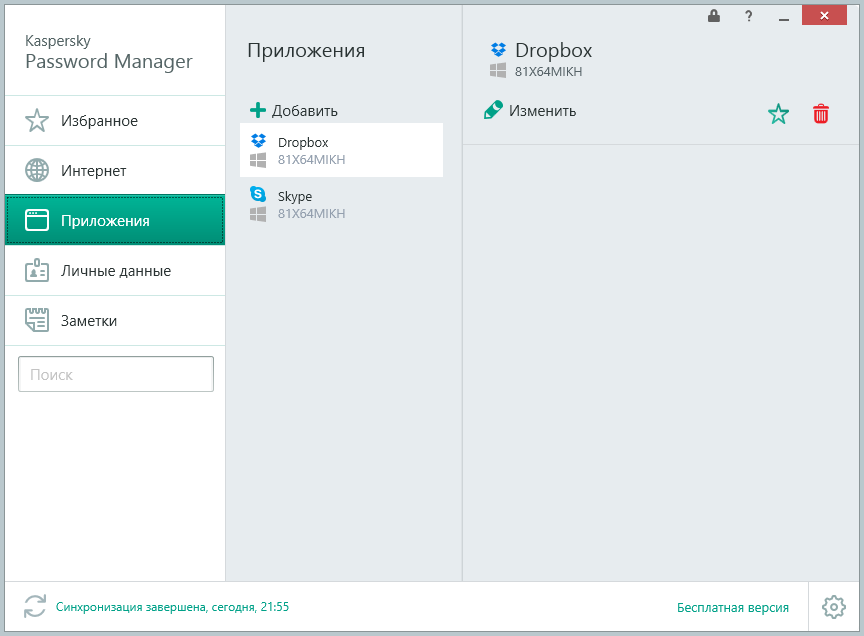Click the ID badge icon beside Личные данные
The height and width of the screenshot is (636, 864).
pos(37,270)
